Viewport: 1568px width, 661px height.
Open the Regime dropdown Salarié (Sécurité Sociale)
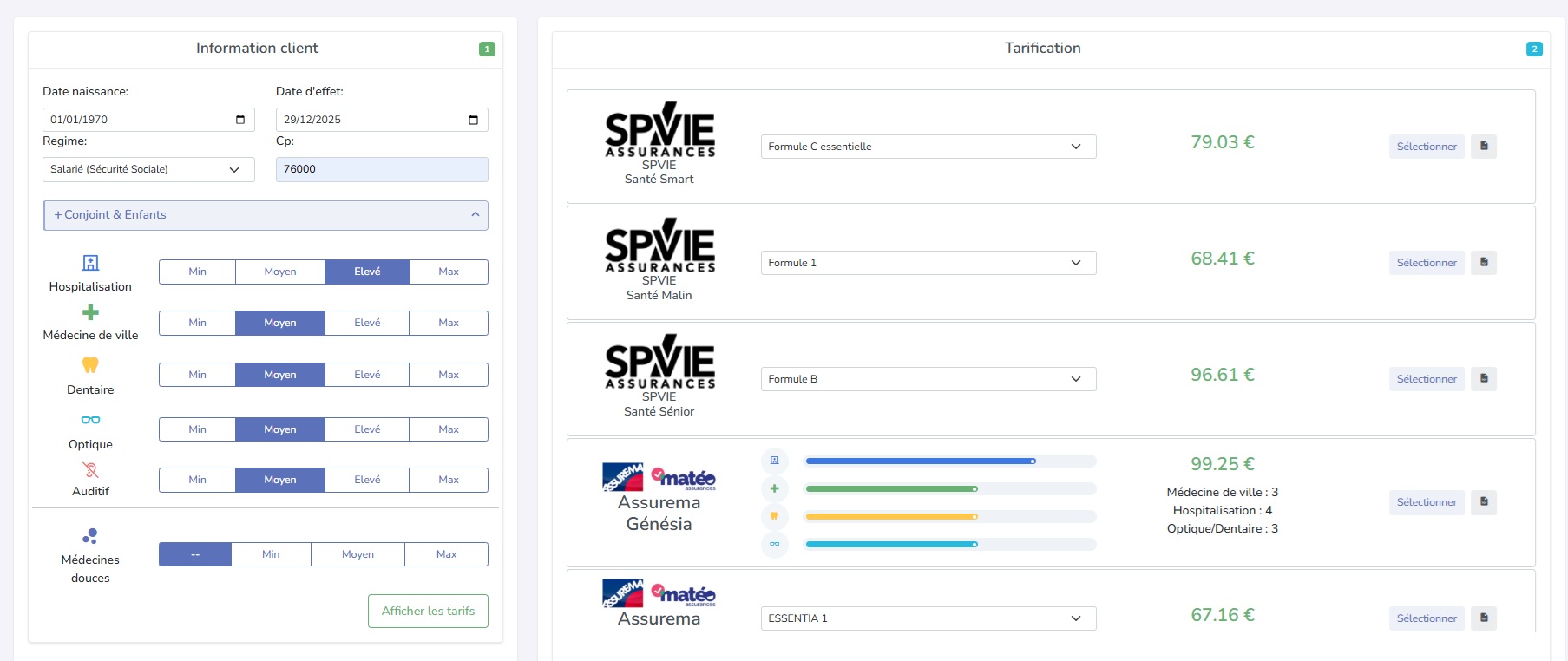click(x=148, y=169)
